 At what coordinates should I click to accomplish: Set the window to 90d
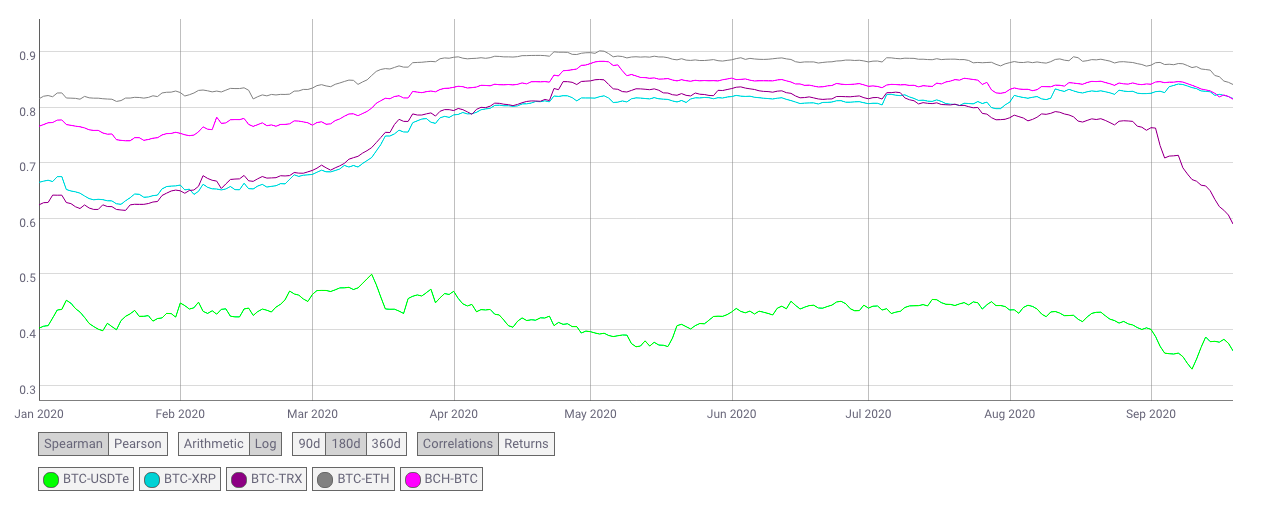[x=309, y=443]
